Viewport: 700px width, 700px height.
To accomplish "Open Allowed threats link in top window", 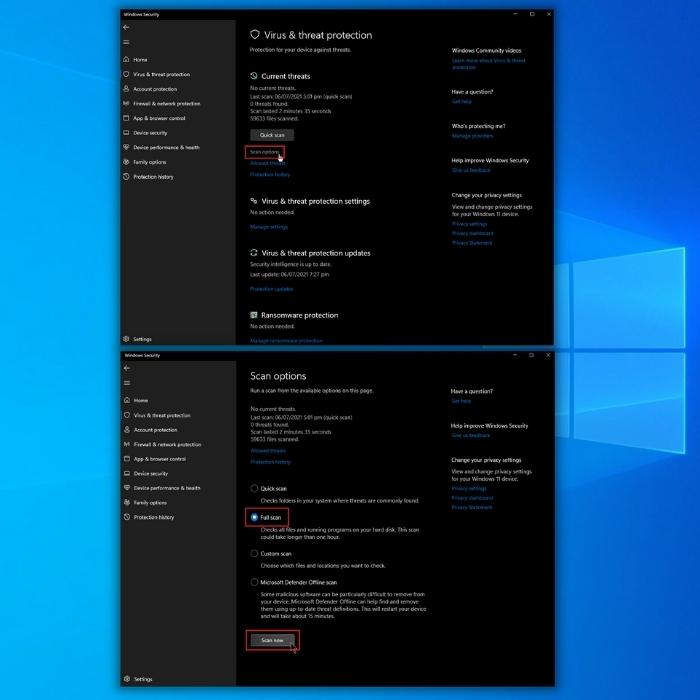I will 267,163.
